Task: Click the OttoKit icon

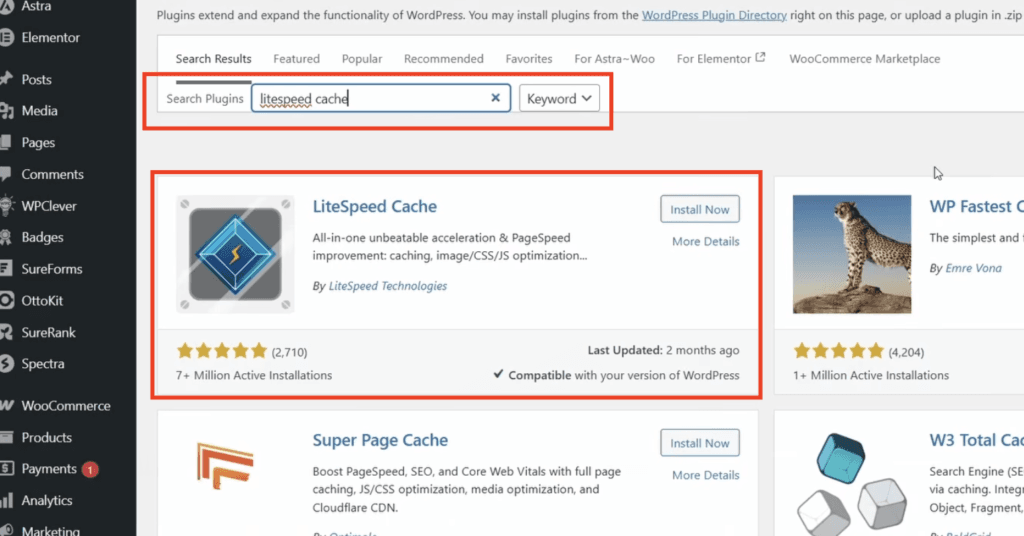Action: (6, 300)
